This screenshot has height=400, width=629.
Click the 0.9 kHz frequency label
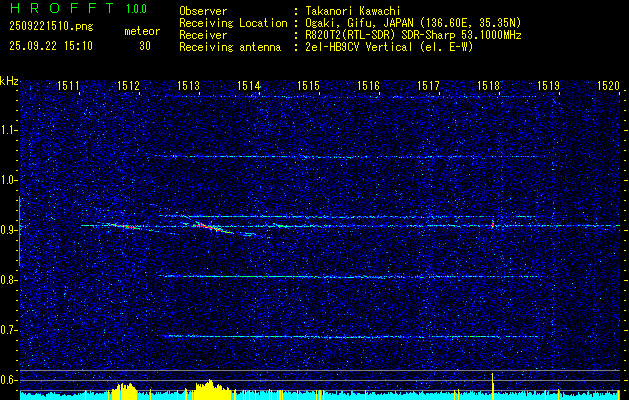[9, 230]
